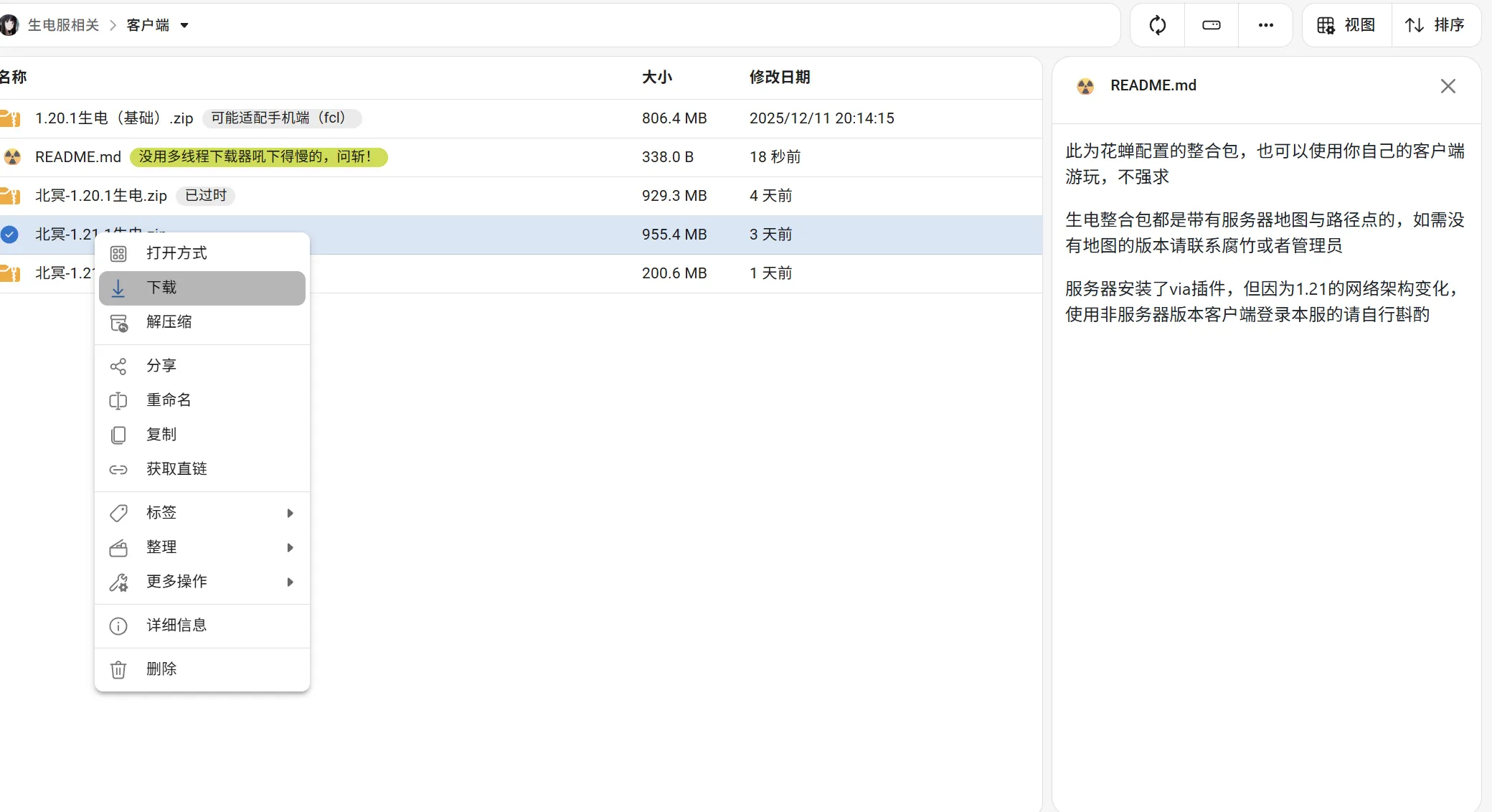This screenshot has height=812, width=1492.
Task: Choose 解压缩 in the context menu
Action: pos(202,322)
